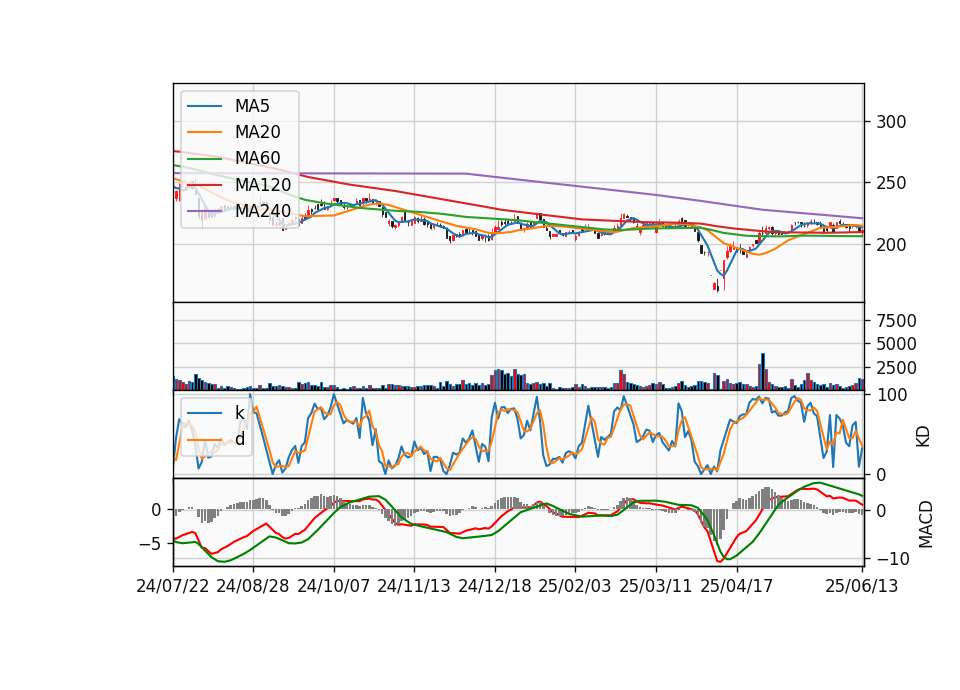Click the MA20 legend label
Screen dimensions: 960x690
tap(258, 132)
